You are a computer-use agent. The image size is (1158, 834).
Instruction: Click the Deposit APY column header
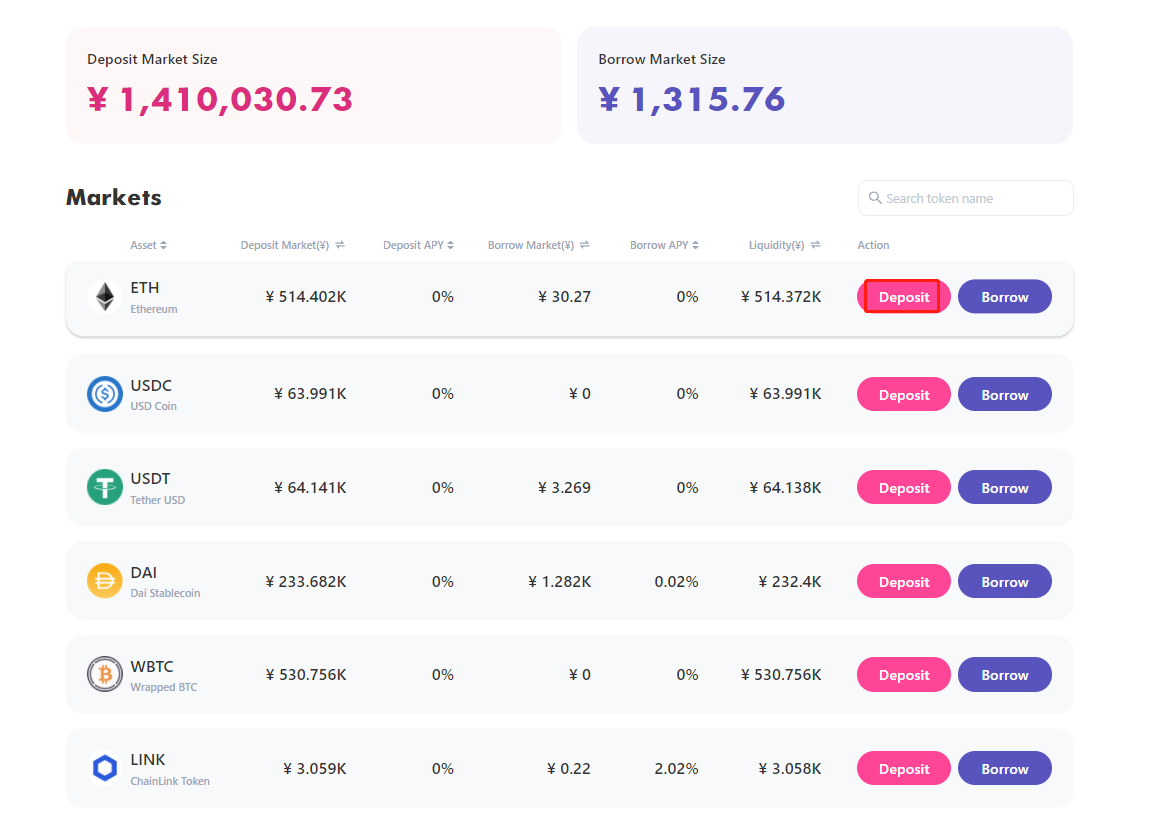(x=413, y=245)
